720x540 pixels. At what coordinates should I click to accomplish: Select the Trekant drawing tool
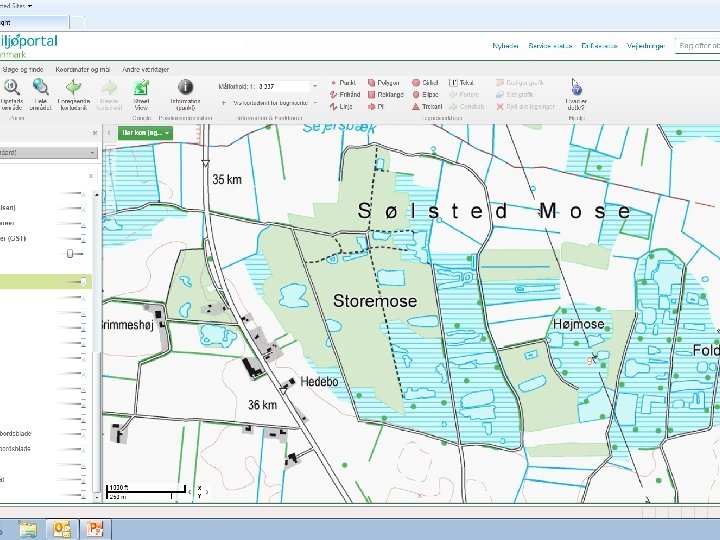(427, 107)
